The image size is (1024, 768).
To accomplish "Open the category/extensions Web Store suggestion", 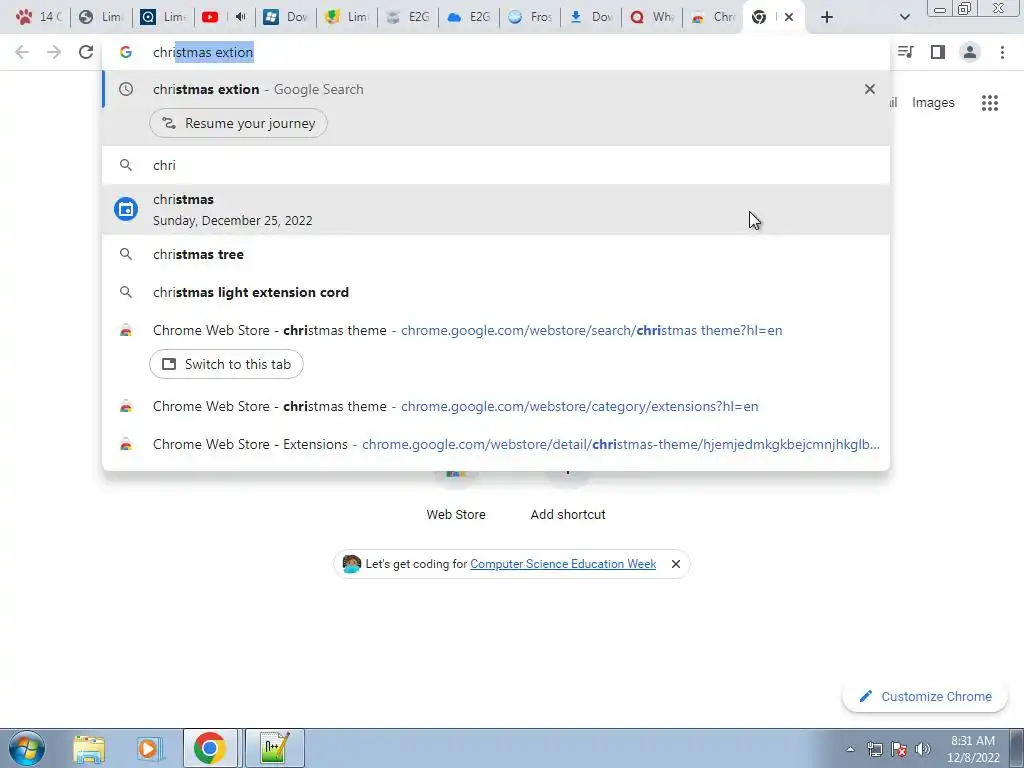I will tap(496, 406).
